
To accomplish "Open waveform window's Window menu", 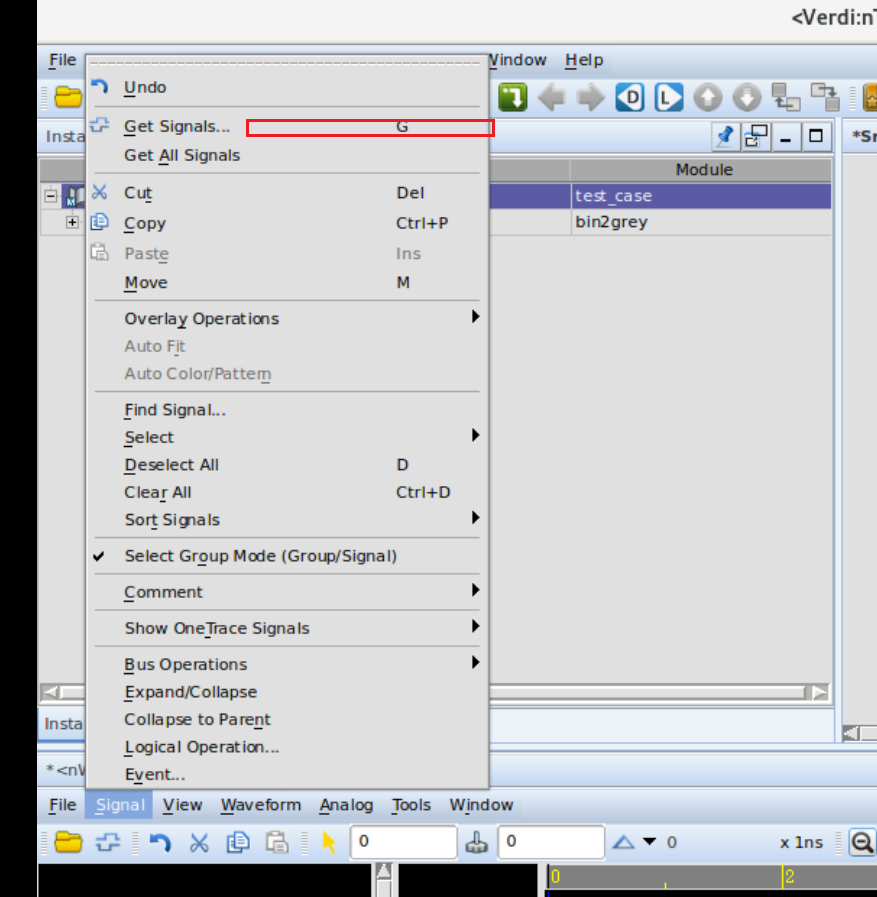I will pyautogui.click(x=481, y=805).
